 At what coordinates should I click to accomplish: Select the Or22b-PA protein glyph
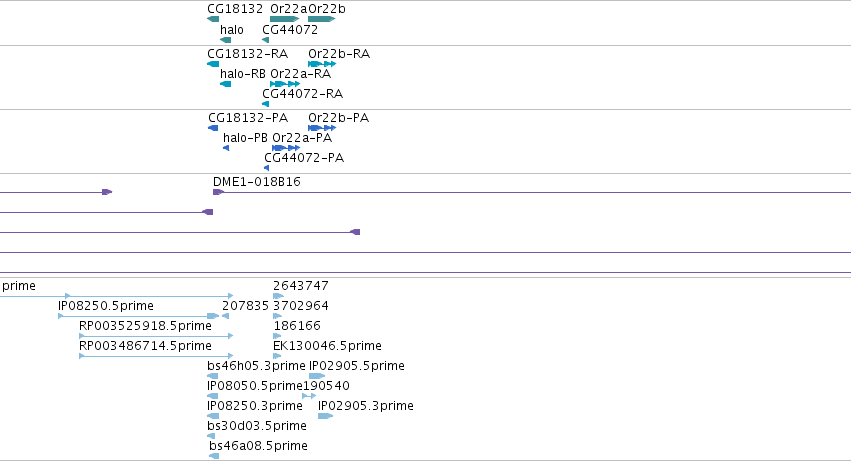coord(322,128)
